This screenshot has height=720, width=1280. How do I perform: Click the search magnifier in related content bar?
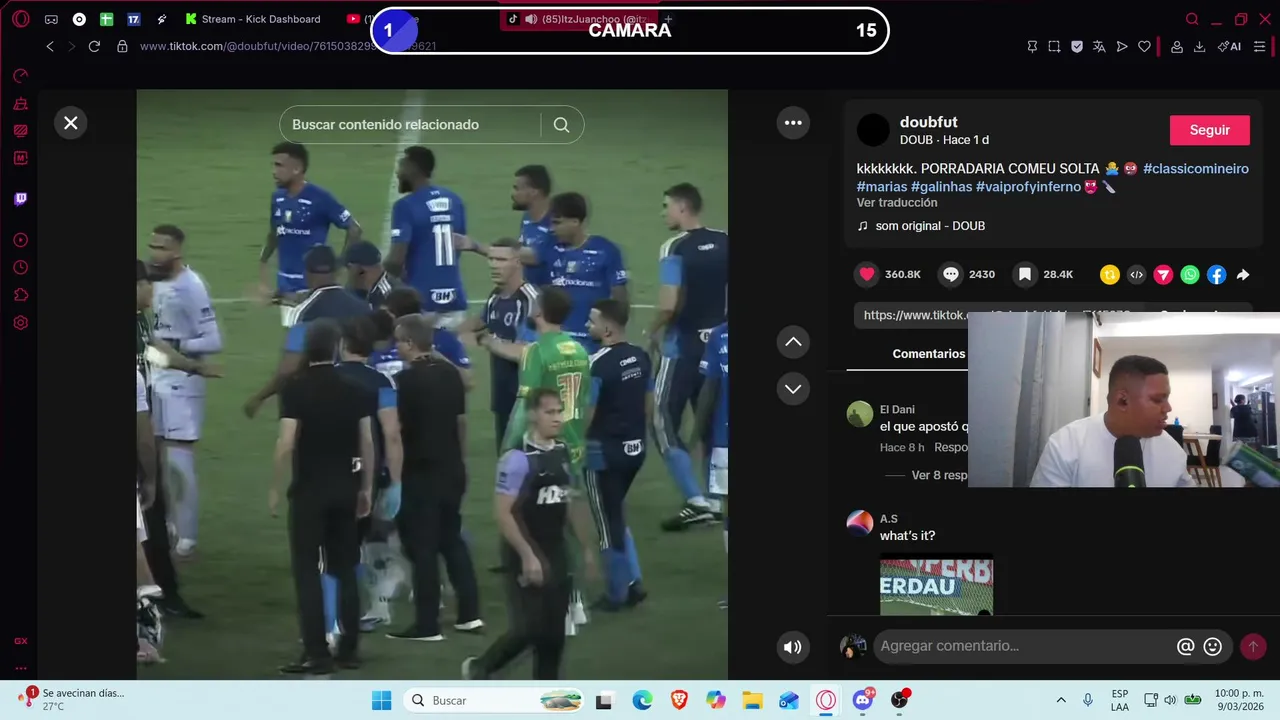coord(561,125)
